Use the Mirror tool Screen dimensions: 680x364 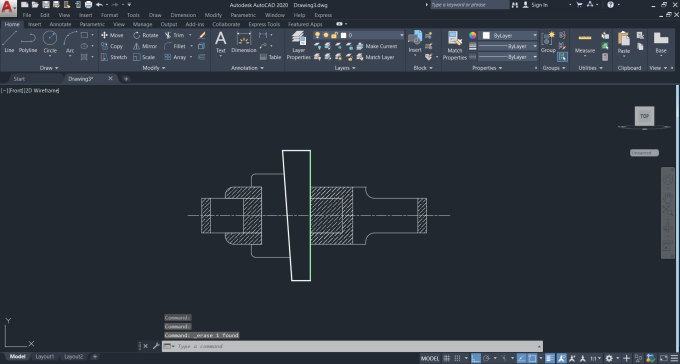(145, 46)
